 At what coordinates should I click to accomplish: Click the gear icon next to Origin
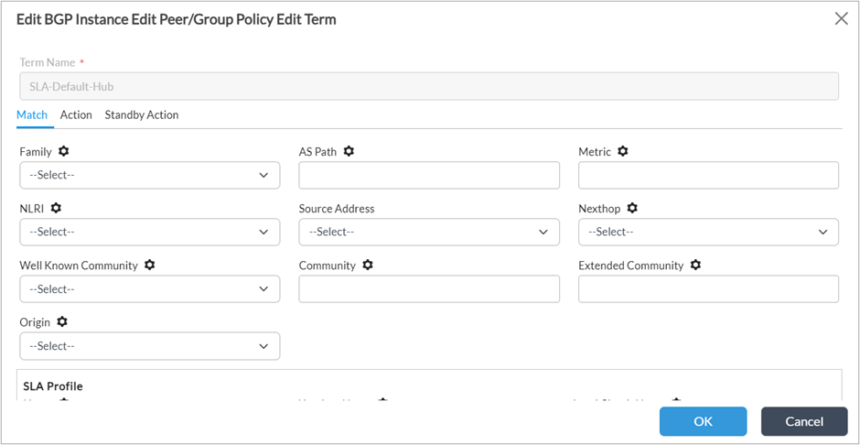(x=62, y=322)
